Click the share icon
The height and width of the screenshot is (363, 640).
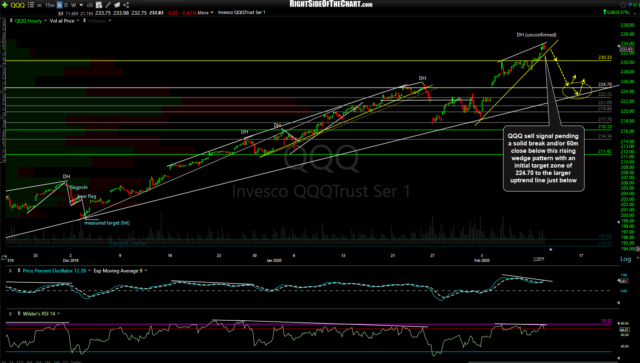click(x=126, y=5)
